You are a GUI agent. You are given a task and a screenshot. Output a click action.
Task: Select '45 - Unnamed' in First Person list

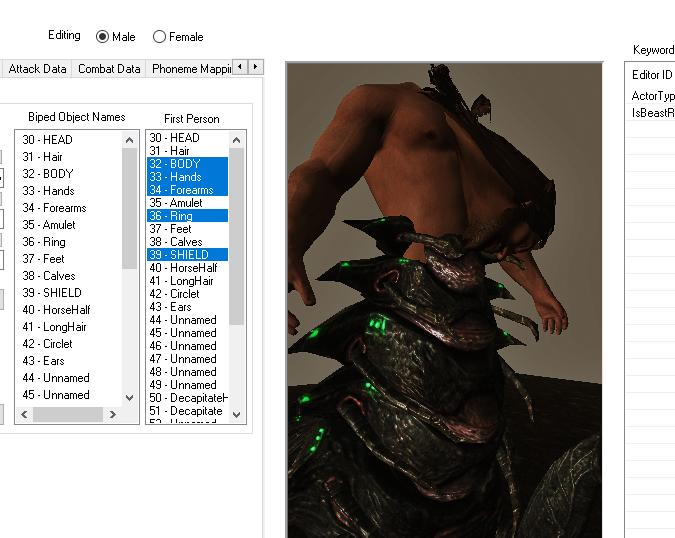click(x=188, y=333)
